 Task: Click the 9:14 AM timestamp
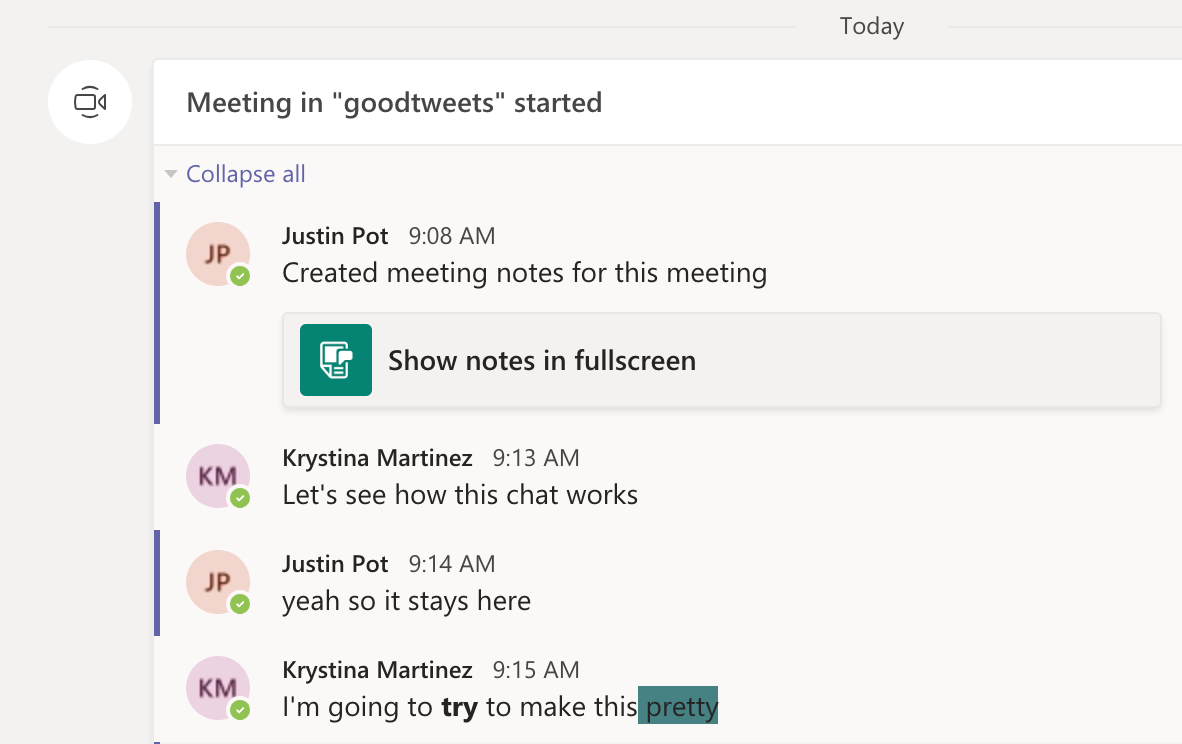coord(451,564)
